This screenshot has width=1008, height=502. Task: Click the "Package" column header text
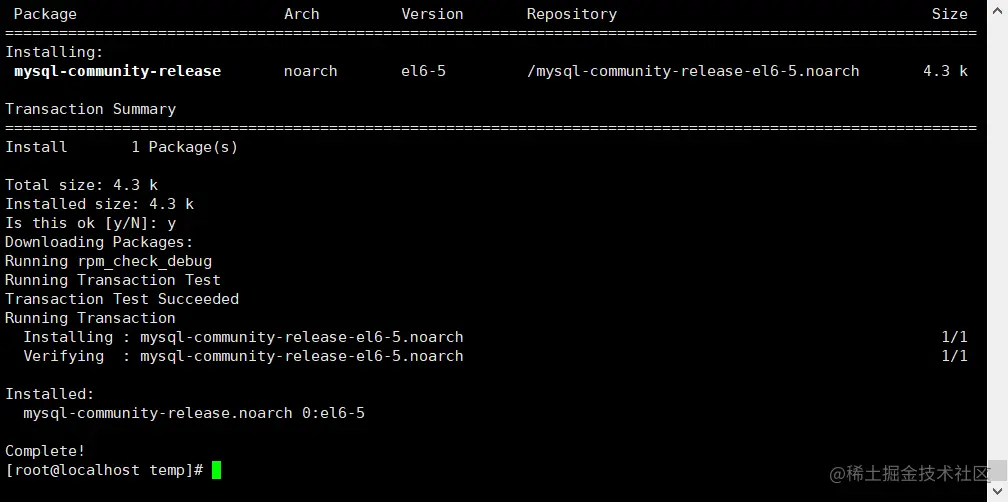pos(45,14)
